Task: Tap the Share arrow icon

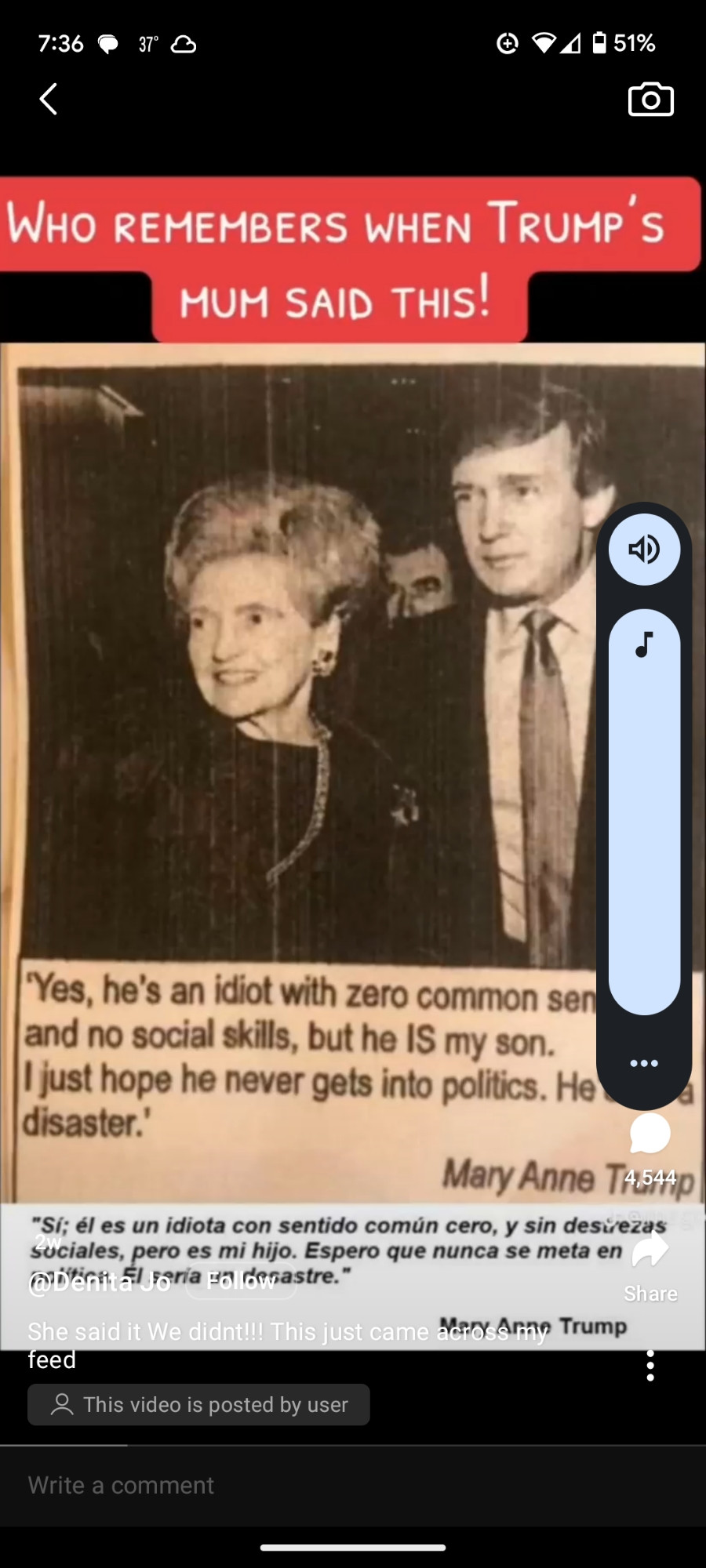Action: click(x=650, y=1250)
